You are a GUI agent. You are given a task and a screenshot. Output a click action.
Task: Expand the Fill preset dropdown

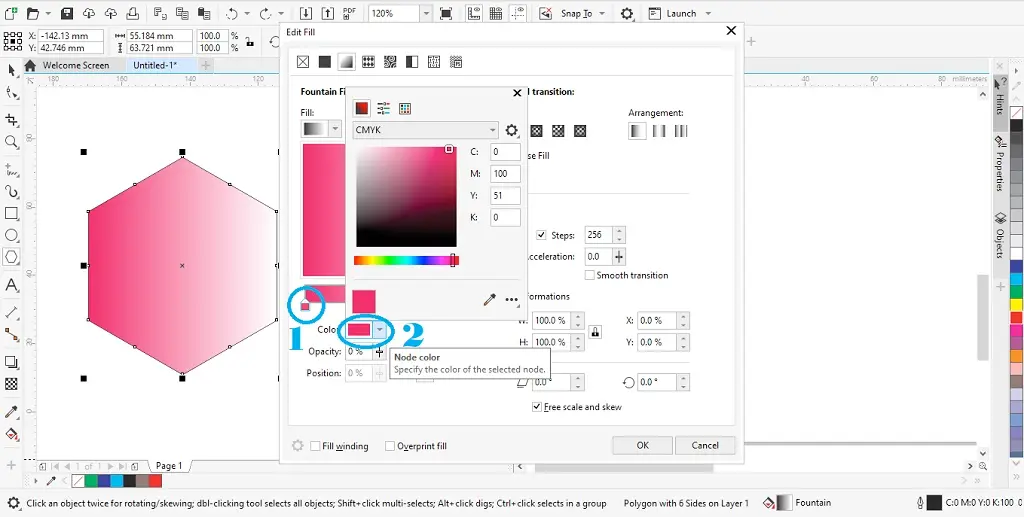336,129
